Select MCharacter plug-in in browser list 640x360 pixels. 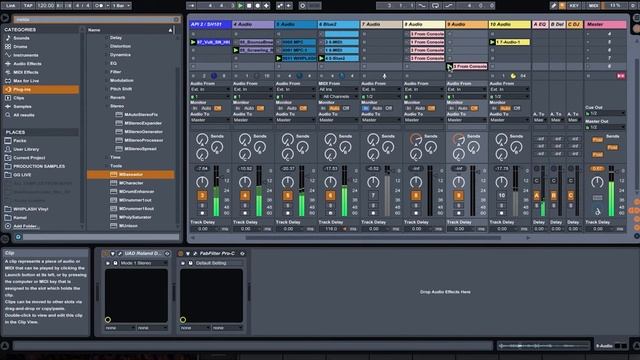(x=131, y=183)
